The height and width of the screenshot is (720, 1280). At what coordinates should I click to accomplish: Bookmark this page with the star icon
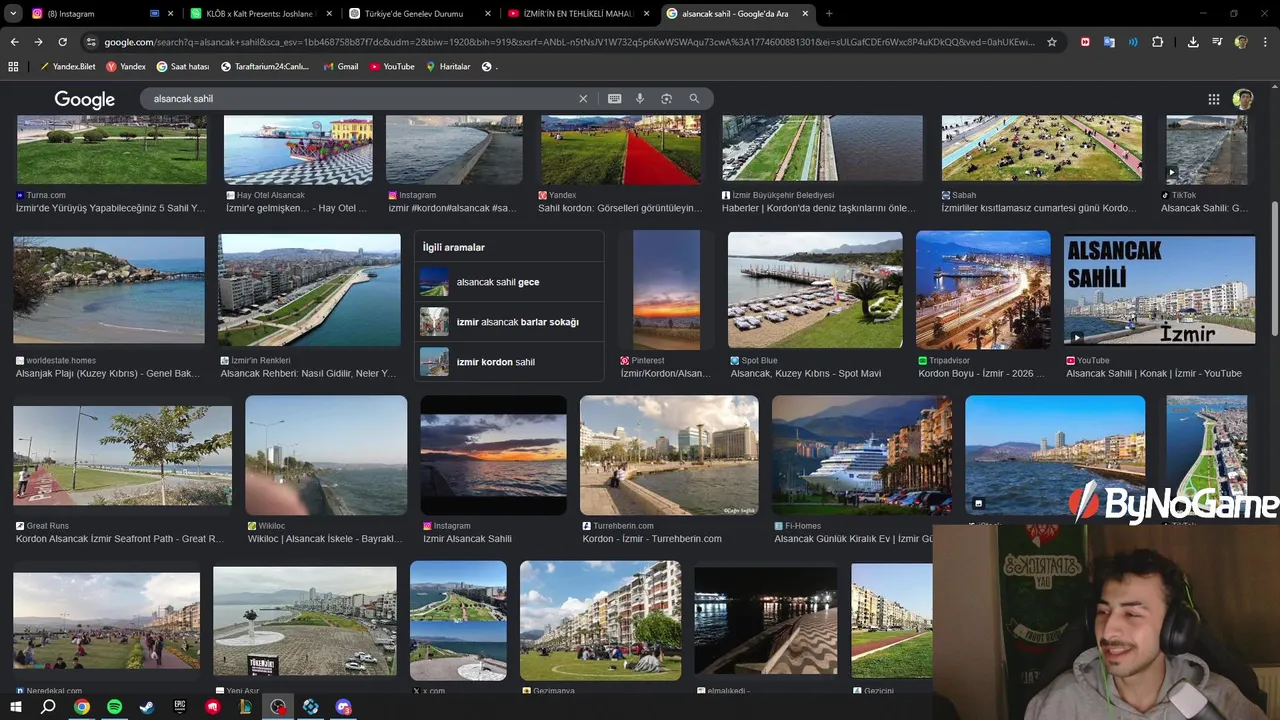pos(1052,42)
